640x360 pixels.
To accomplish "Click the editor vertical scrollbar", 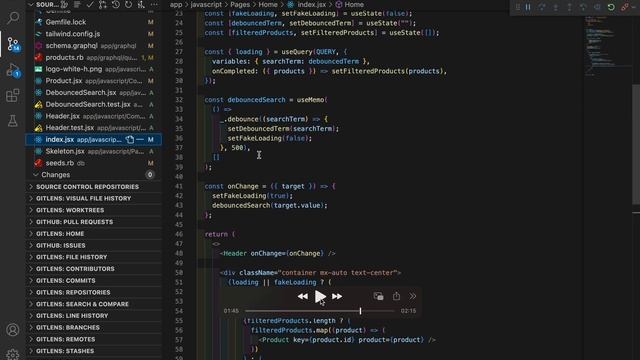I will pyautogui.click(x=636, y=144).
